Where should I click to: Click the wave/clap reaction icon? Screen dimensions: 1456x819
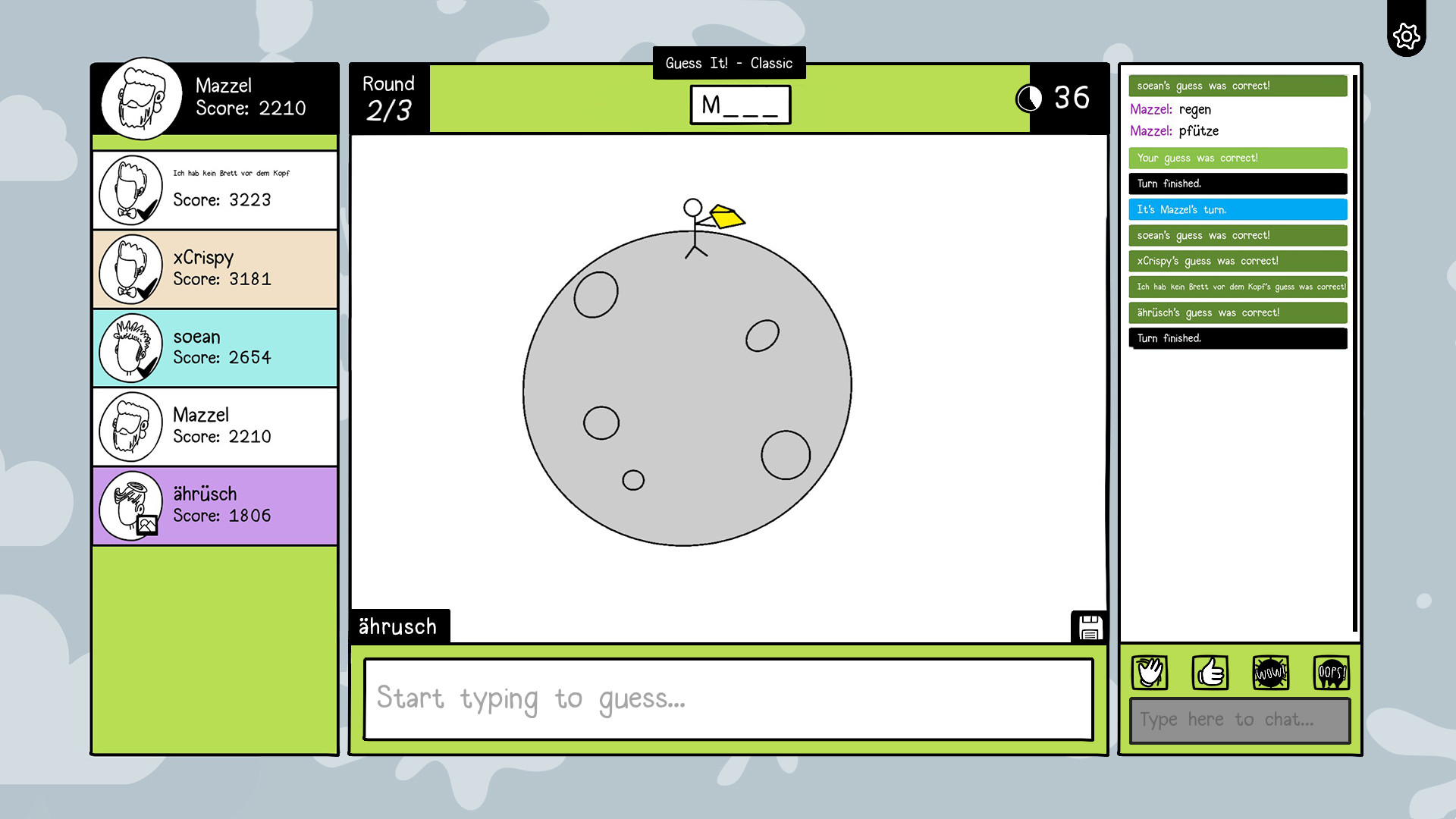pyautogui.click(x=1148, y=672)
